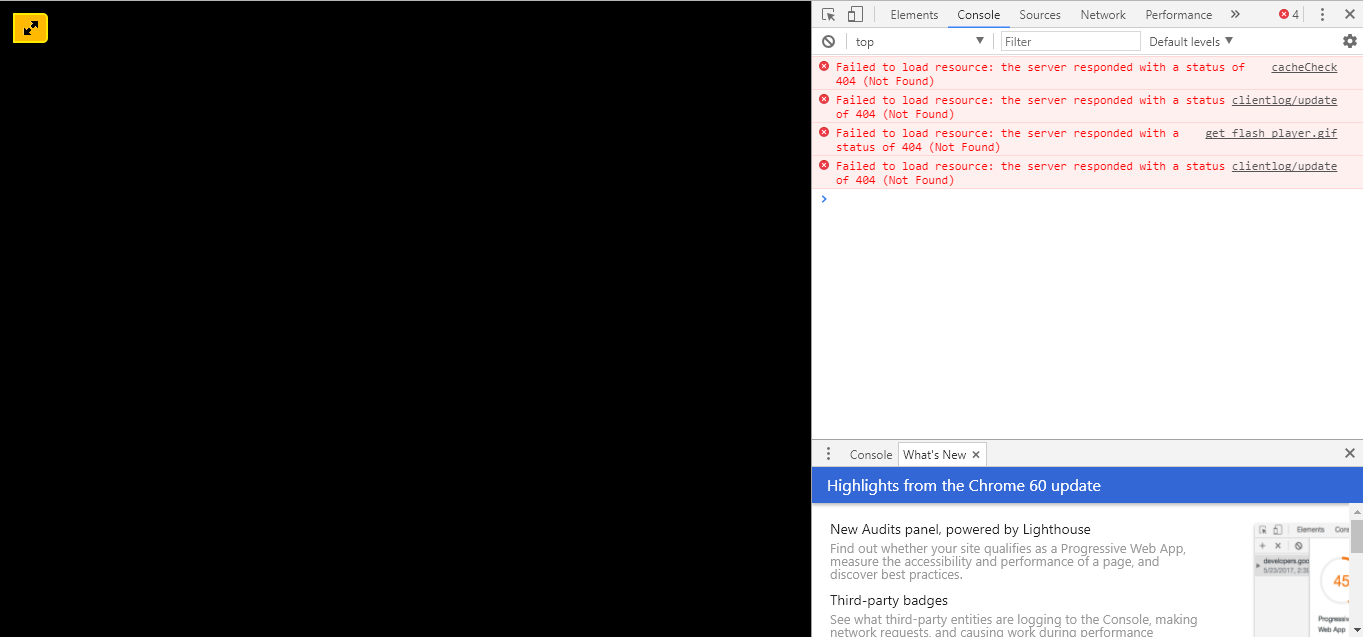
Task: Click the yellow fullscreen expand icon
Action: 31,28
